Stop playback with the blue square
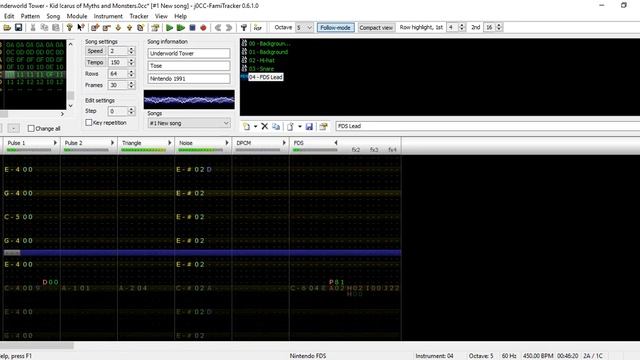Screen dimensions: 640x360 pos(192,28)
